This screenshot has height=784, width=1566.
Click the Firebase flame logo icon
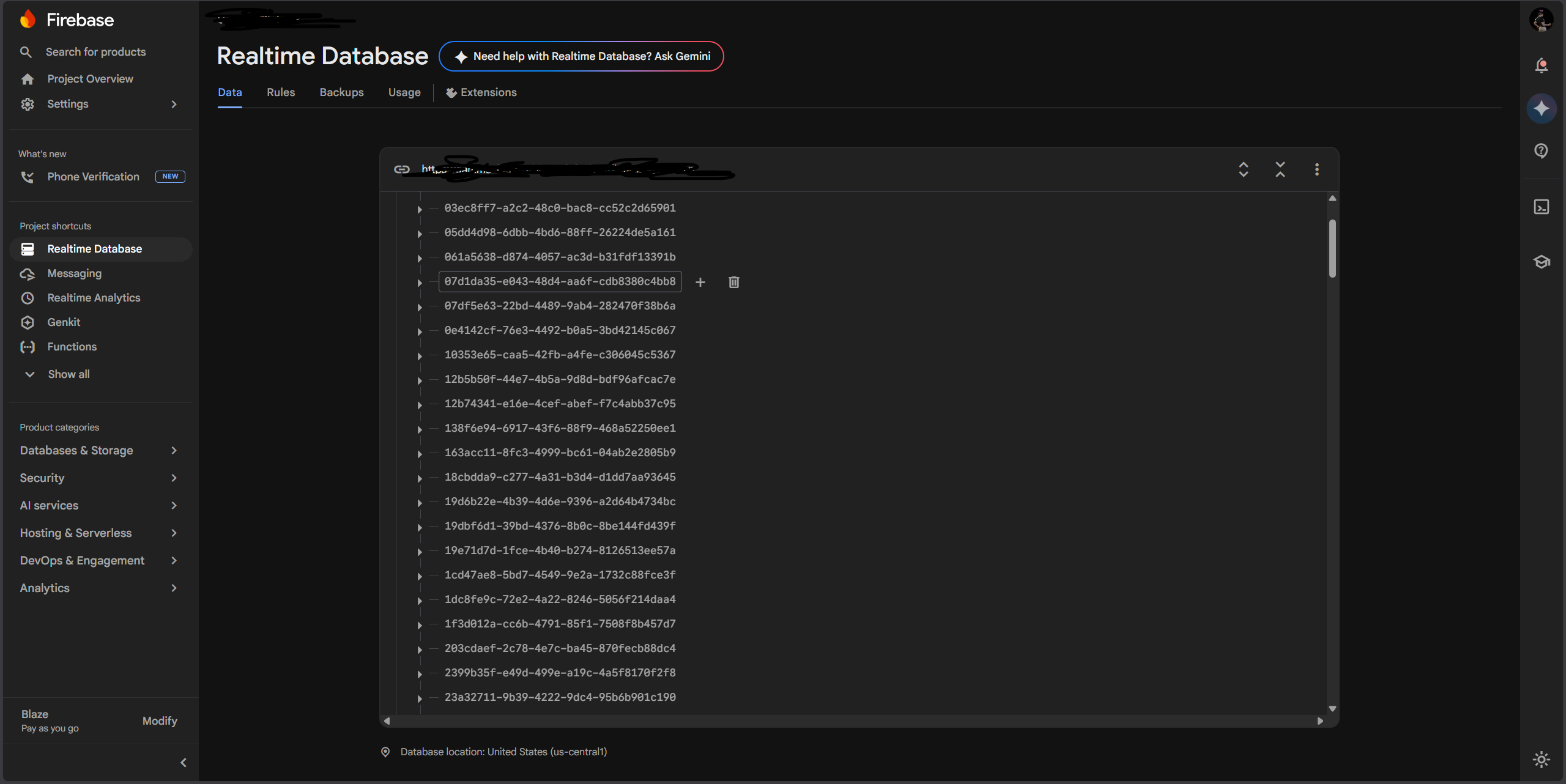pyautogui.click(x=28, y=20)
